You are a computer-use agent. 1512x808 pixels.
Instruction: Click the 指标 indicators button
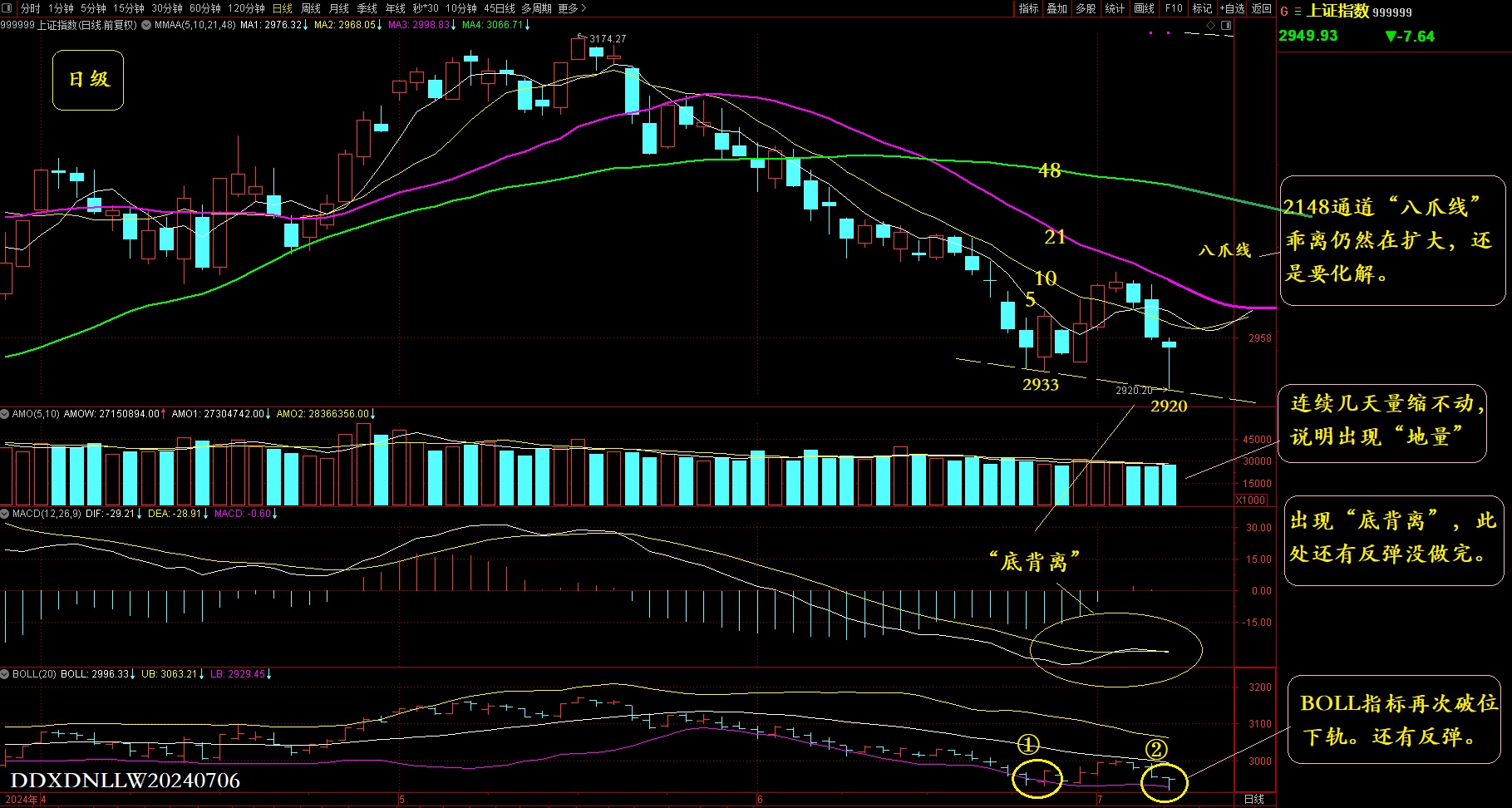tap(1029, 8)
